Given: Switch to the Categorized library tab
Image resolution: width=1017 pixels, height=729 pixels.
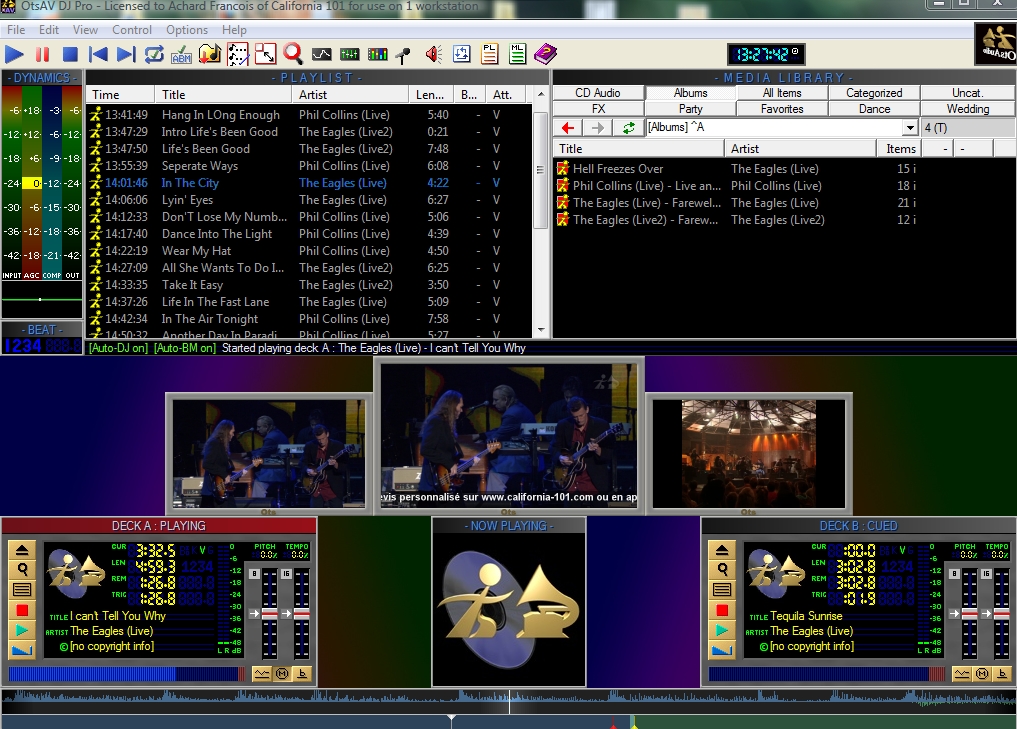Looking at the screenshot, I should tap(874, 93).
